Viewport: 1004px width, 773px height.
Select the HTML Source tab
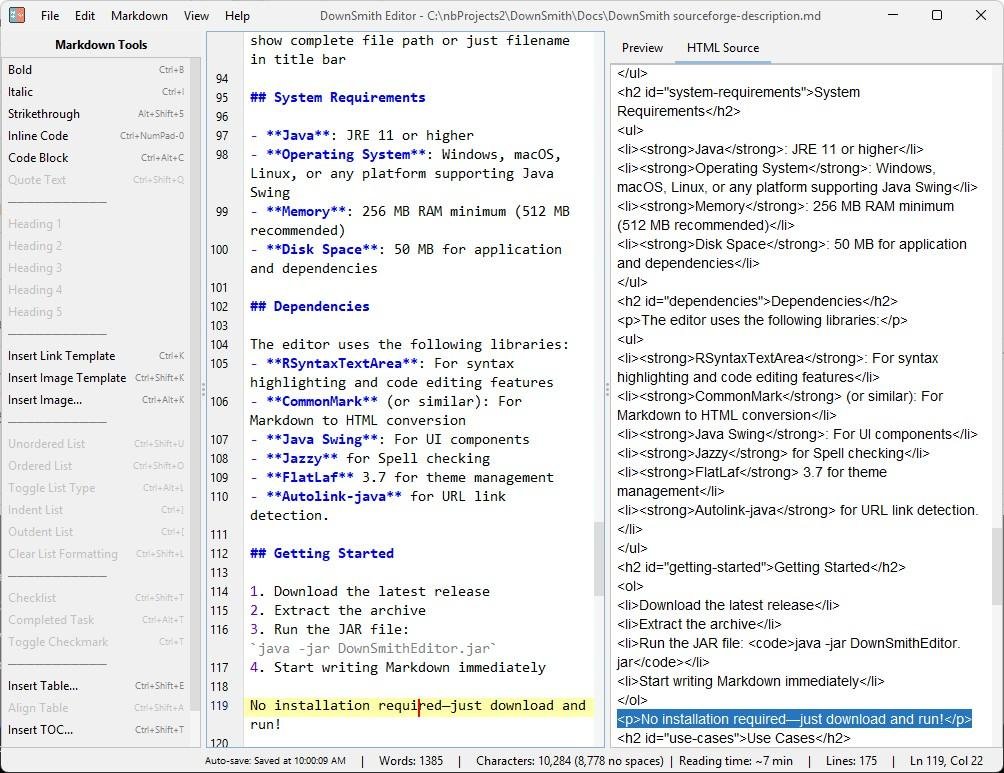[723, 47]
